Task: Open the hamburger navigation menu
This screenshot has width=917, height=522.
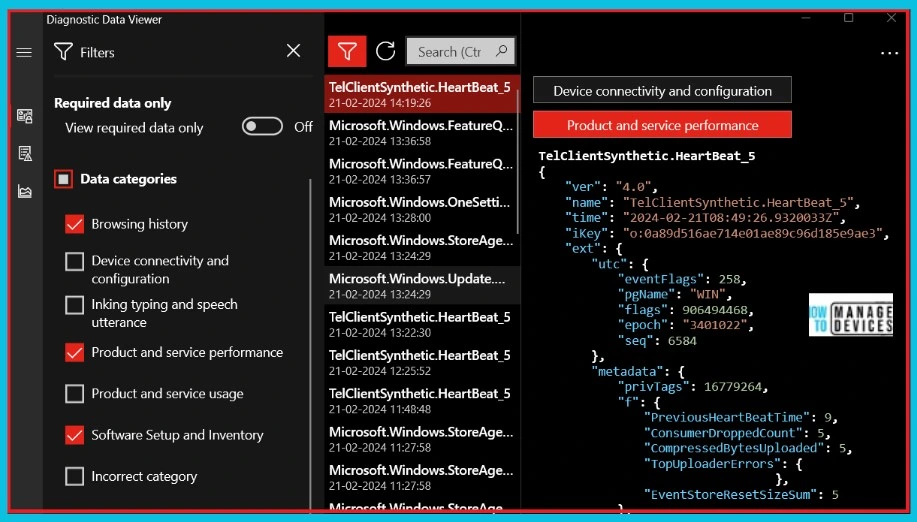Action: click(24, 53)
